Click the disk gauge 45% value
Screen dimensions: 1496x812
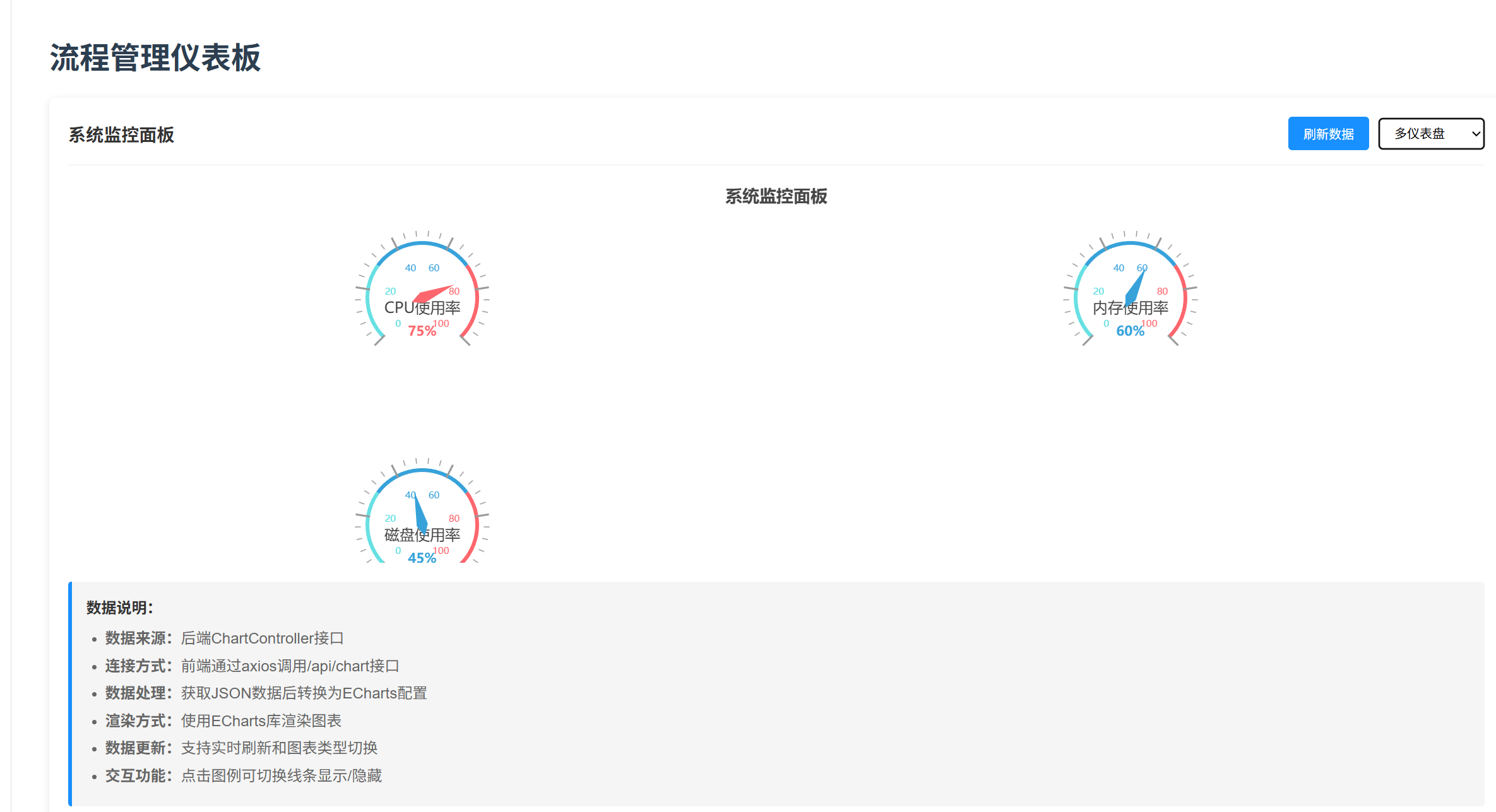coord(422,558)
